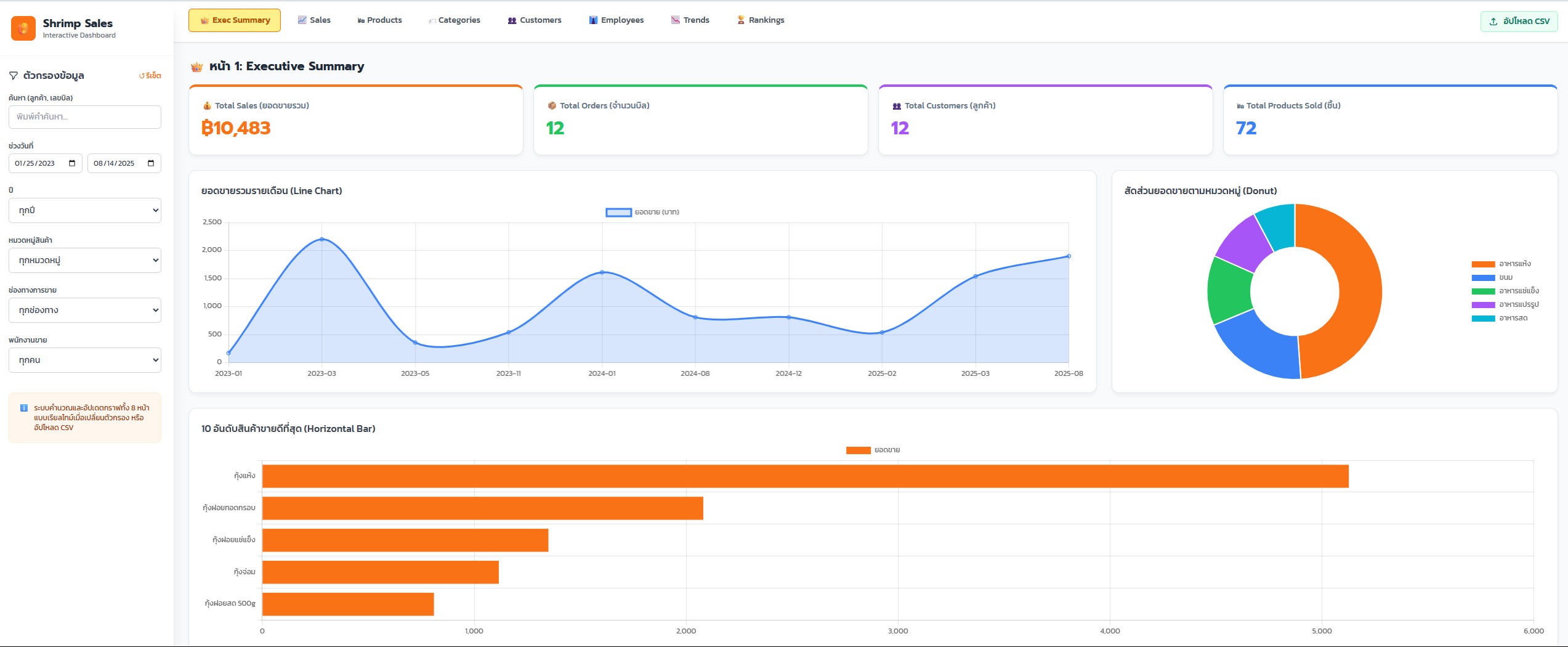This screenshot has width=1568, height=647.
Task: Open the start date calendar picker icon
Action: 72,163
